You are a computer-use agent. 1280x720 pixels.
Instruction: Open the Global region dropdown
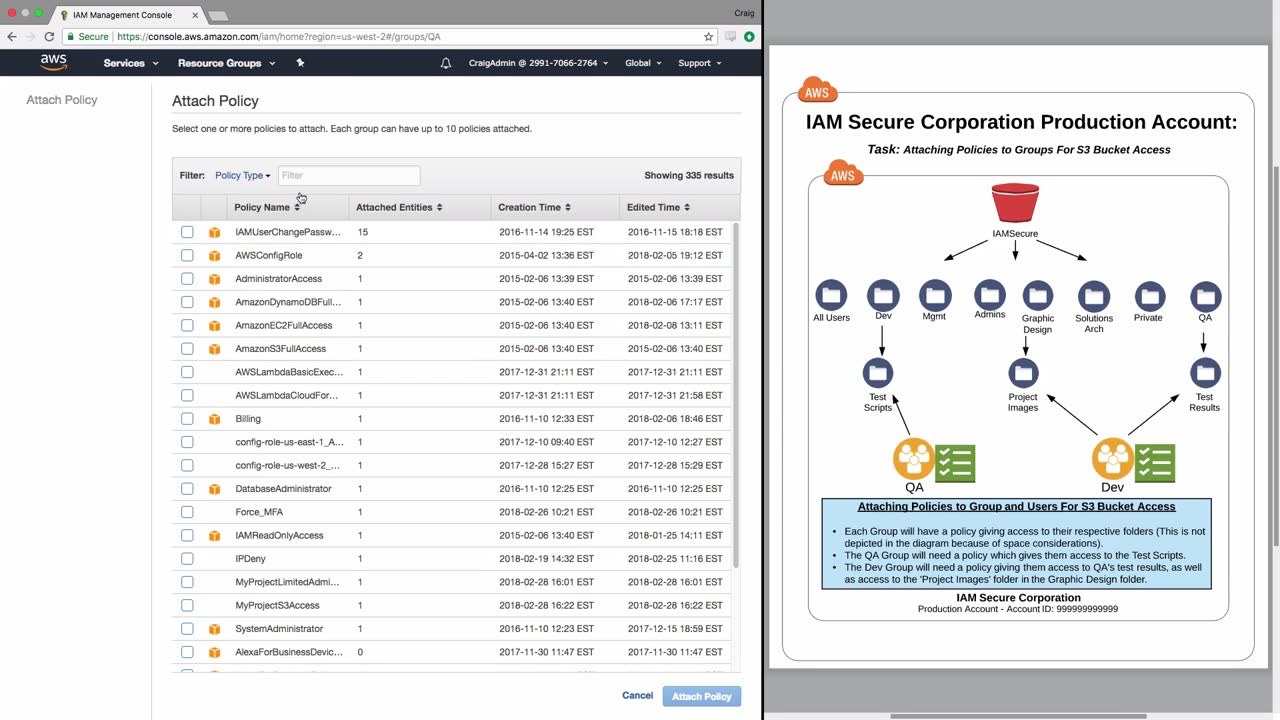click(643, 63)
